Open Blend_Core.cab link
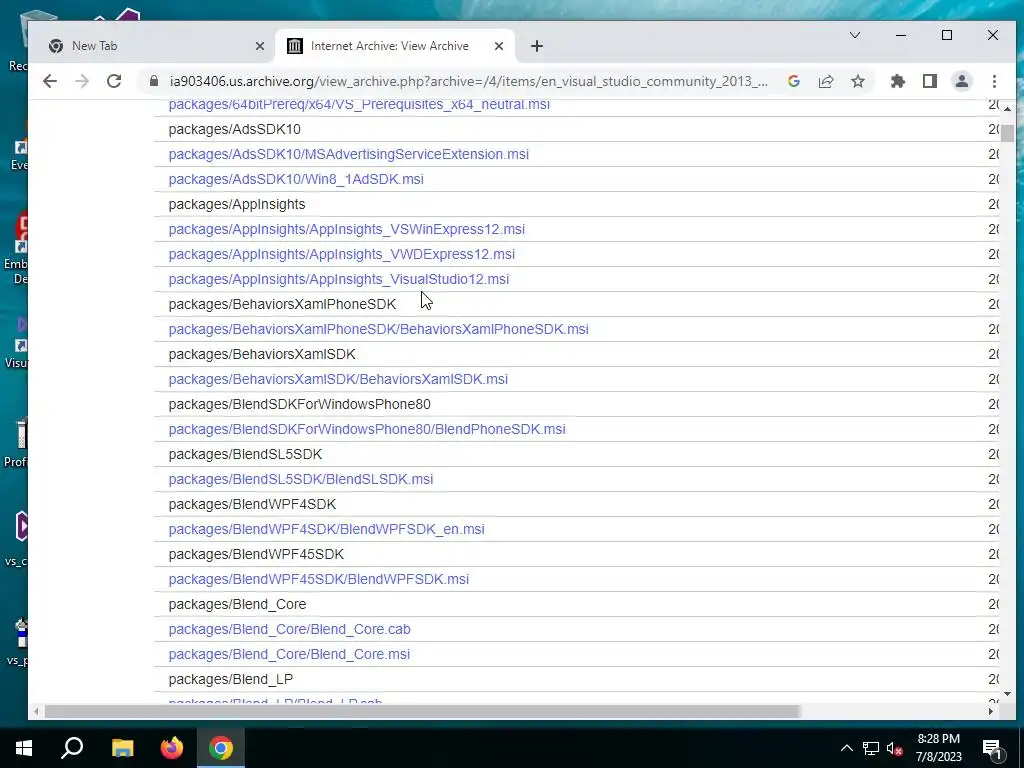The height and width of the screenshot is (768, 1024). point(289,629)
